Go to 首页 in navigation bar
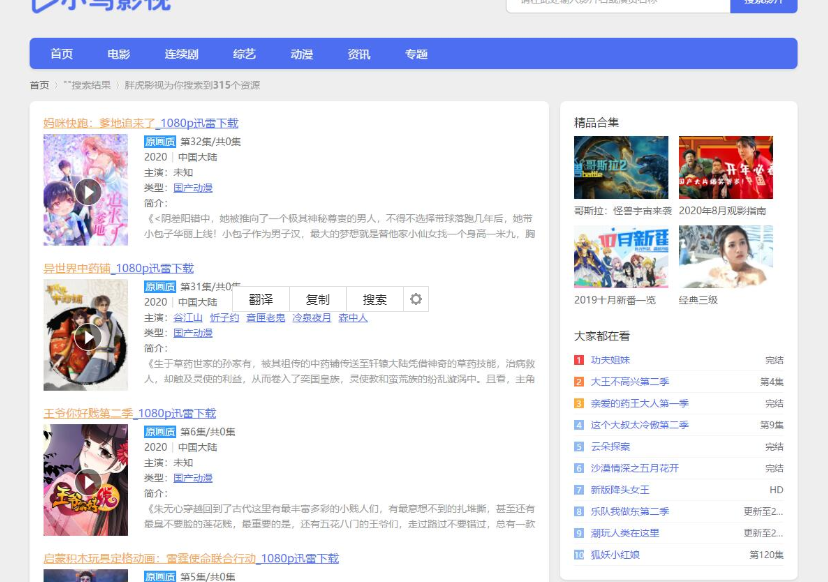 61,54
